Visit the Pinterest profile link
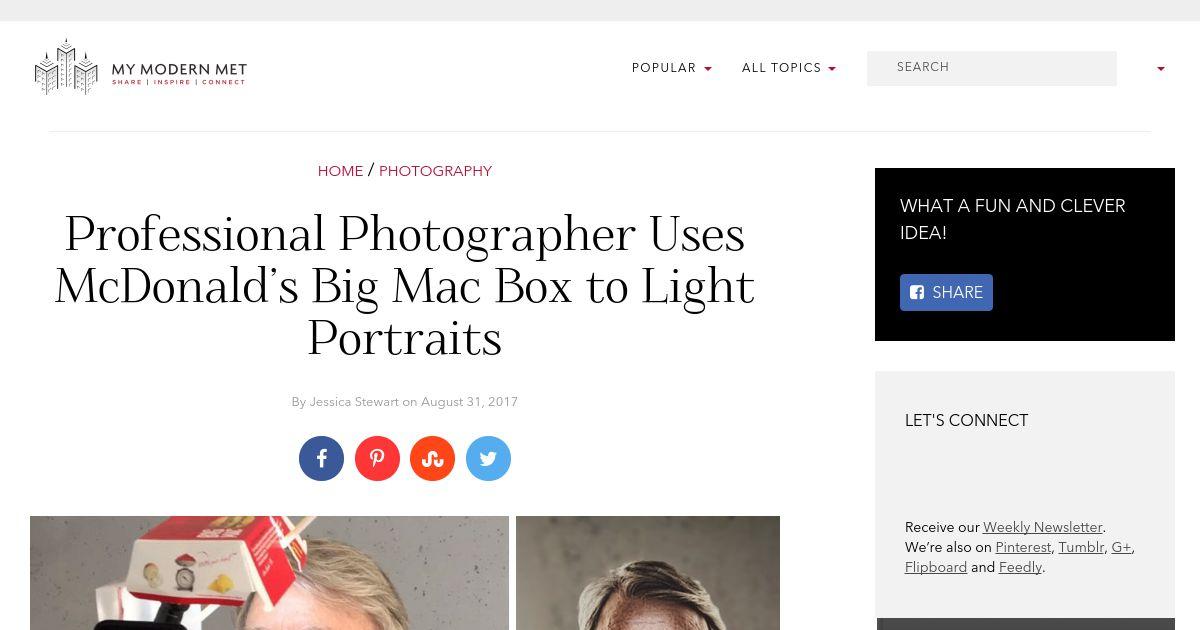The width and height of the screenshot is (1200, 630). point(1023,547)
